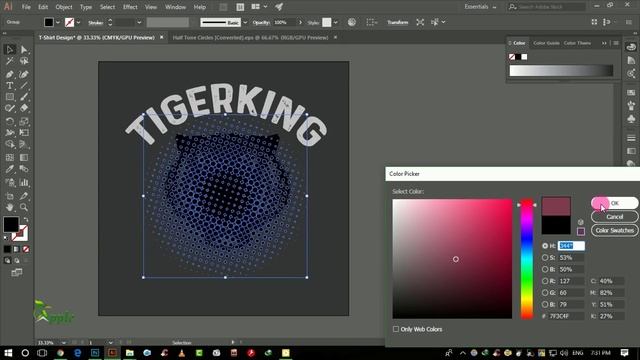Open the Effect menu

(130, 7)
